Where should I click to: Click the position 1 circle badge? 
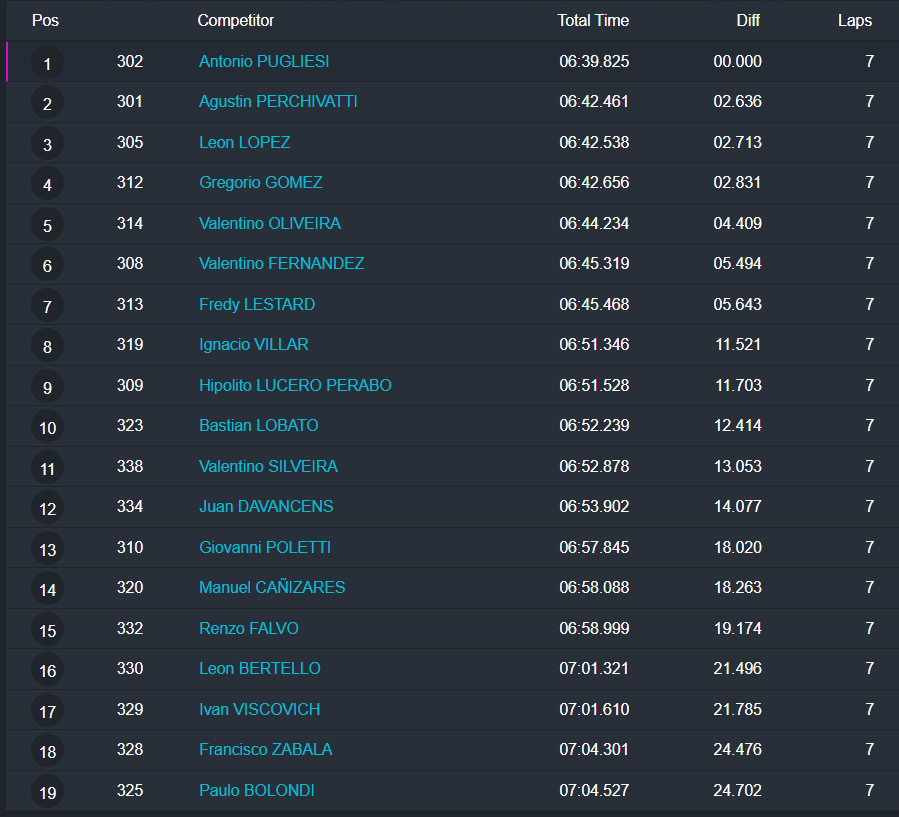[47, 64]
